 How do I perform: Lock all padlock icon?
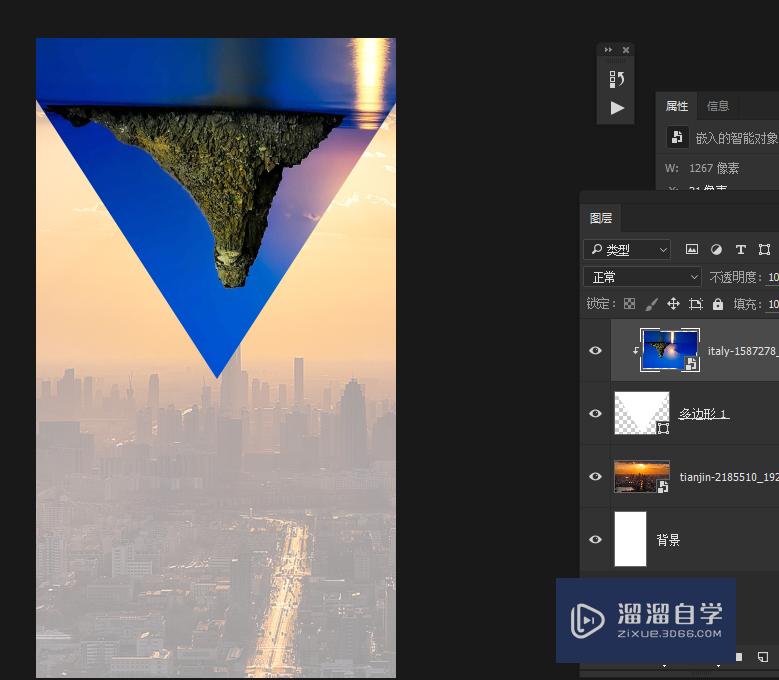[717, 303]
